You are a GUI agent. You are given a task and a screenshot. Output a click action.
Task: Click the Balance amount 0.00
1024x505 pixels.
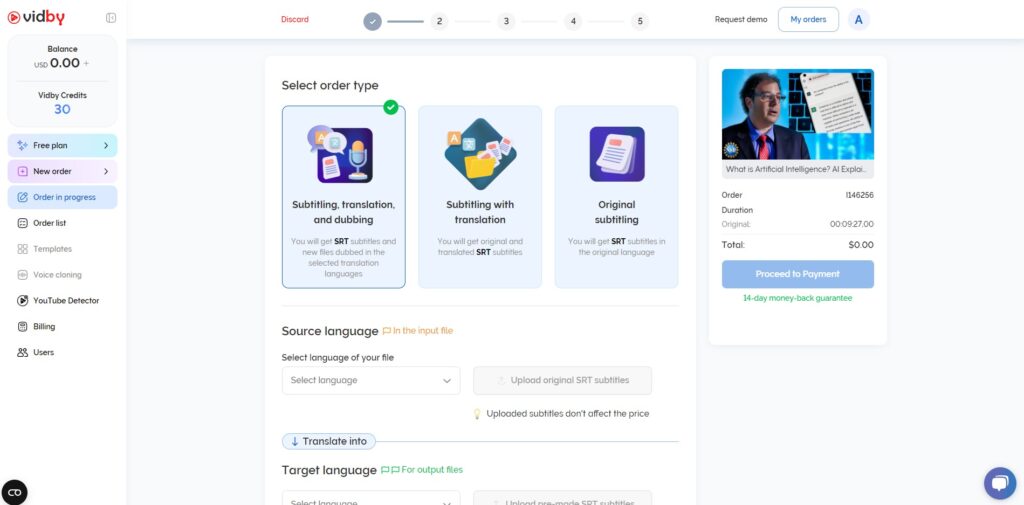(x=65, y=63)
